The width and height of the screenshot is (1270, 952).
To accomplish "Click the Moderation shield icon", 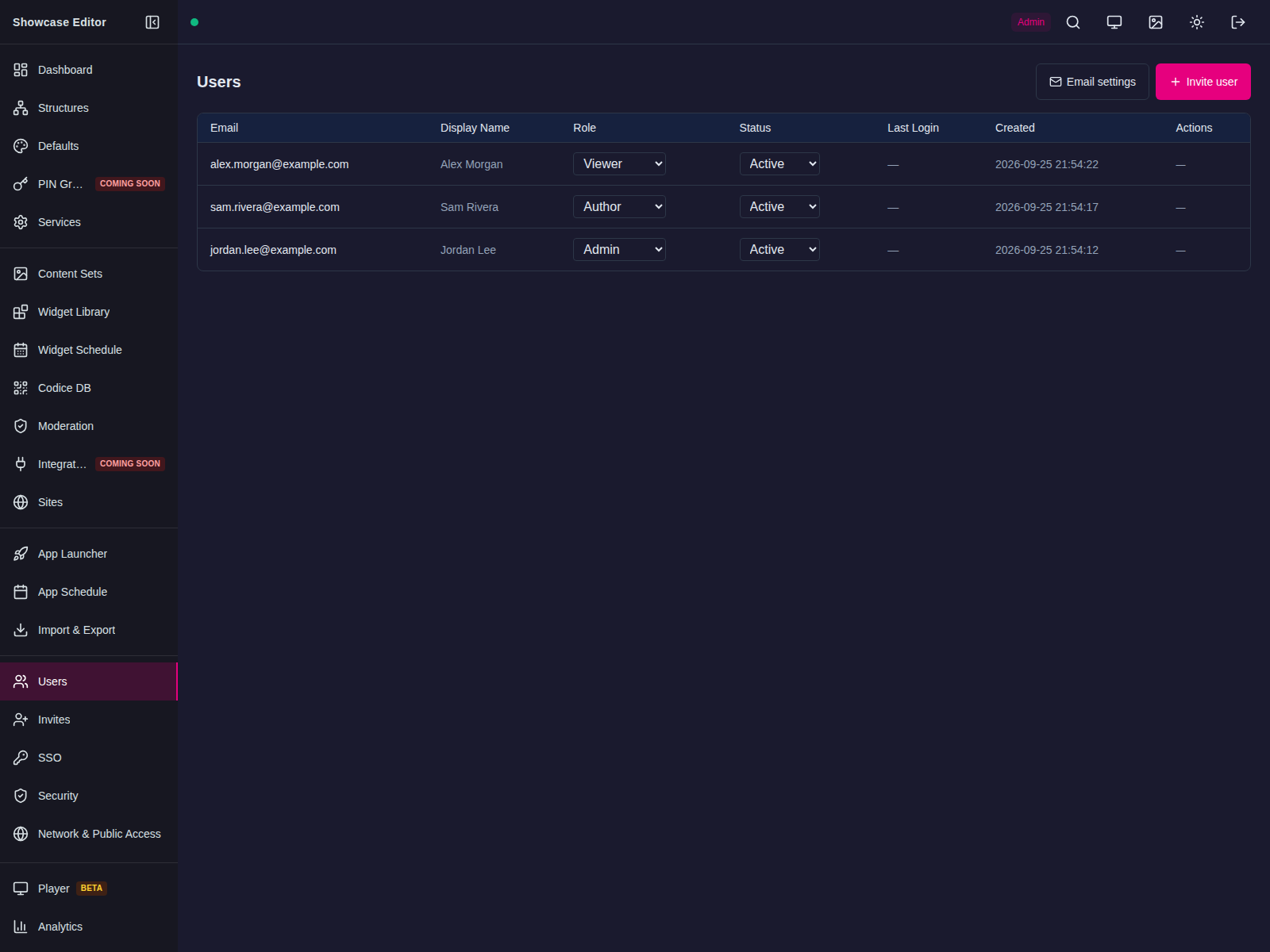I will pyautogui.click(x=21, y=426).
